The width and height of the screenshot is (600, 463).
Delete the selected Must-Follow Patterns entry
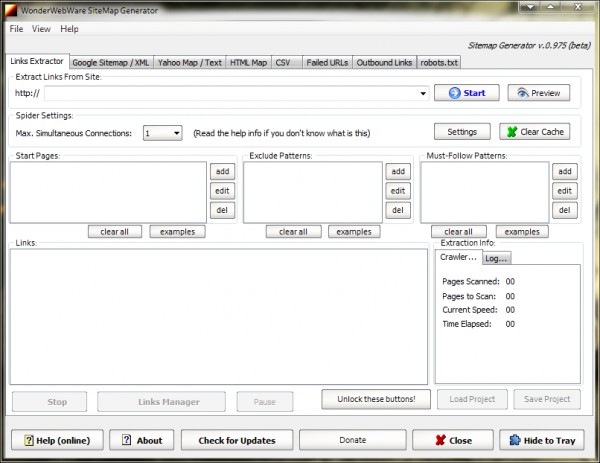point(565,210)
